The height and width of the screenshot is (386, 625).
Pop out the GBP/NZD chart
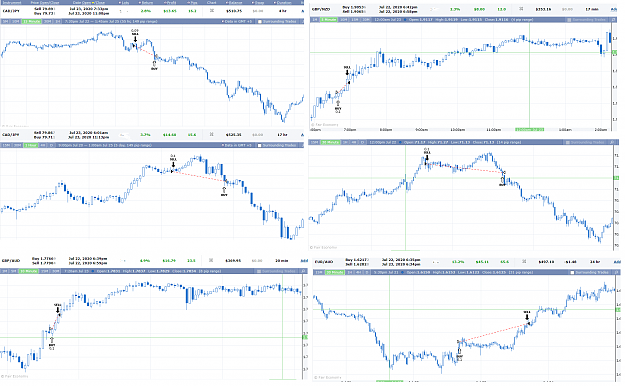click(613, 20)
